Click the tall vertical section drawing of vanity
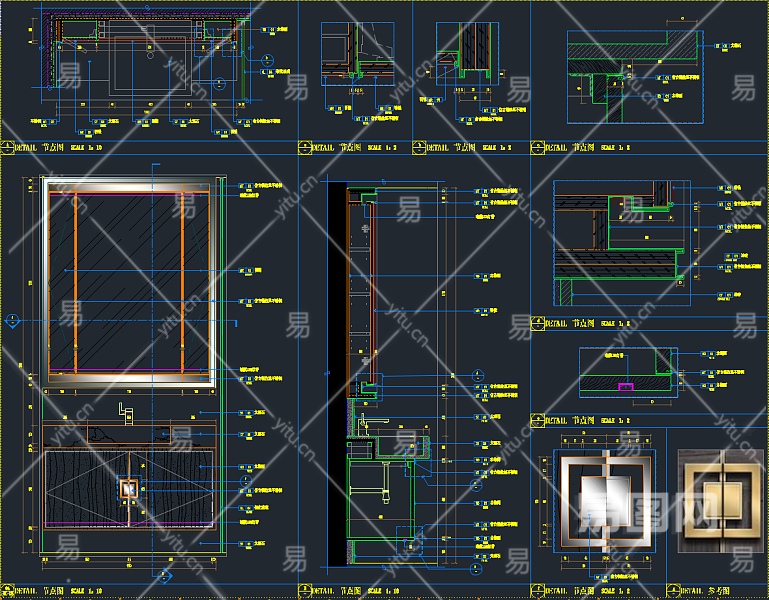Screen dimensions: 769x600 (387, 375)
